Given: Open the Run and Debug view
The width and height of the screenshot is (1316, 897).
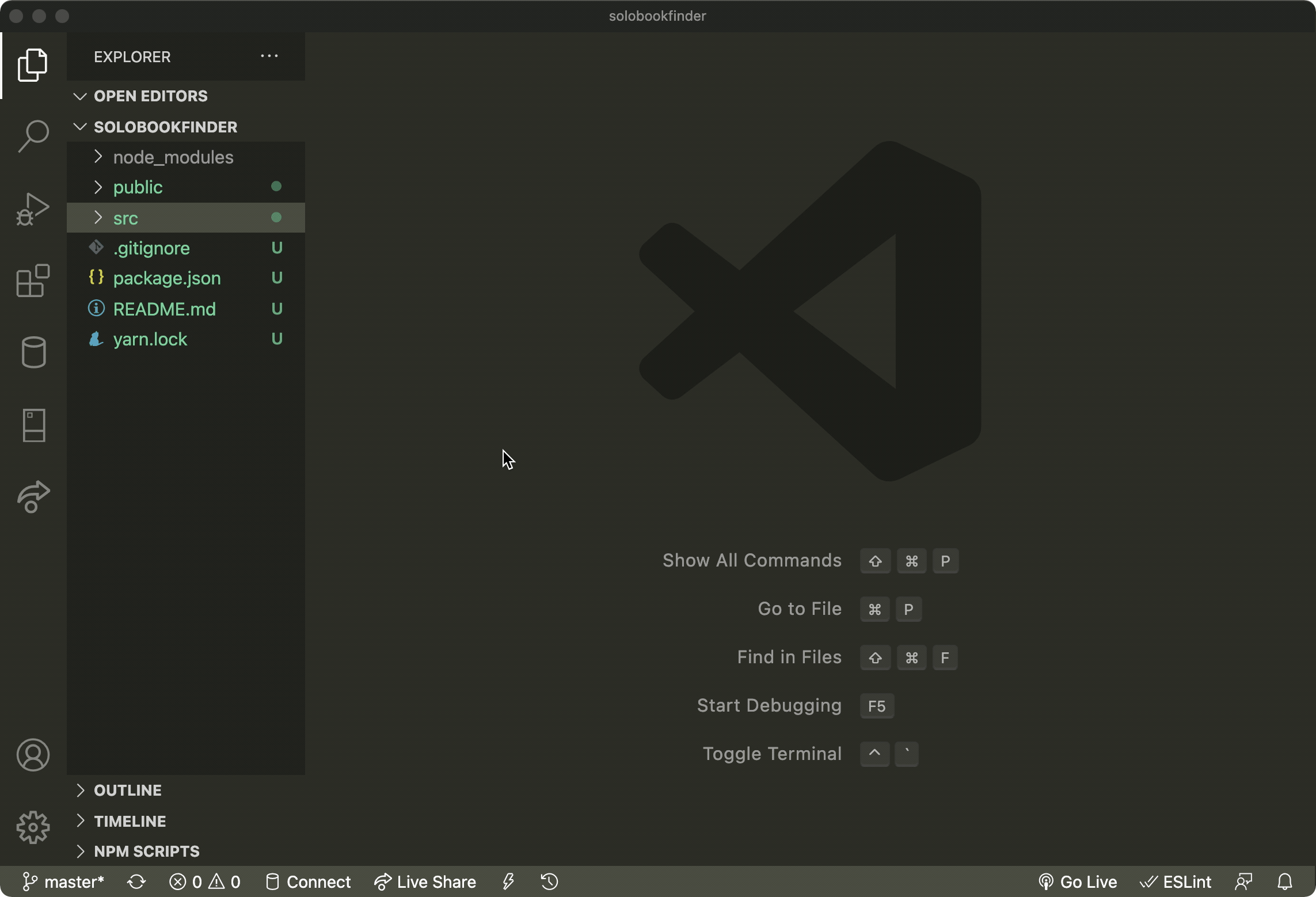Looking at the screenshot, I should click(x=33, y=209).
